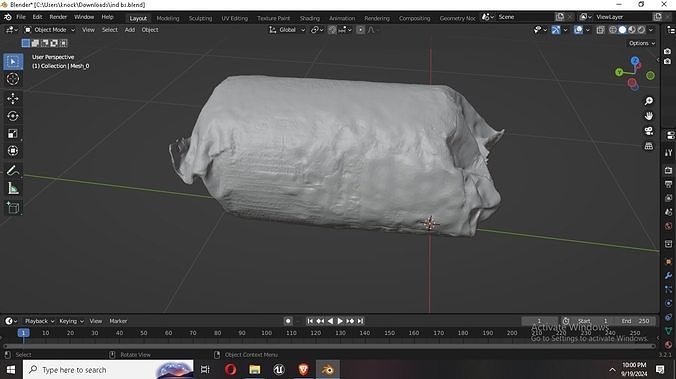Click the Pan view hand icon

tap(648, 116)
